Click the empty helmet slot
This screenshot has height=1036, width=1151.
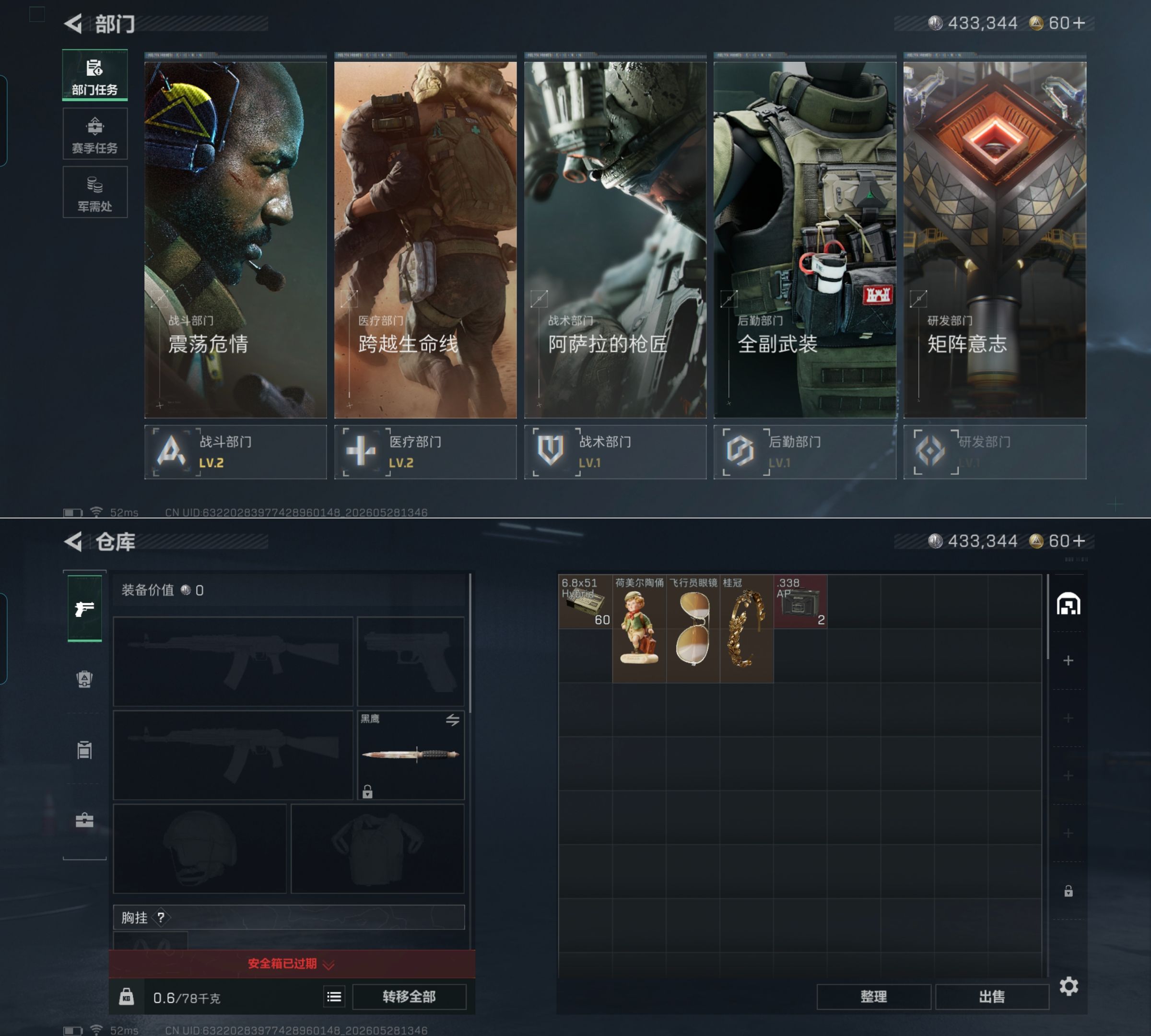coord(200,848)
